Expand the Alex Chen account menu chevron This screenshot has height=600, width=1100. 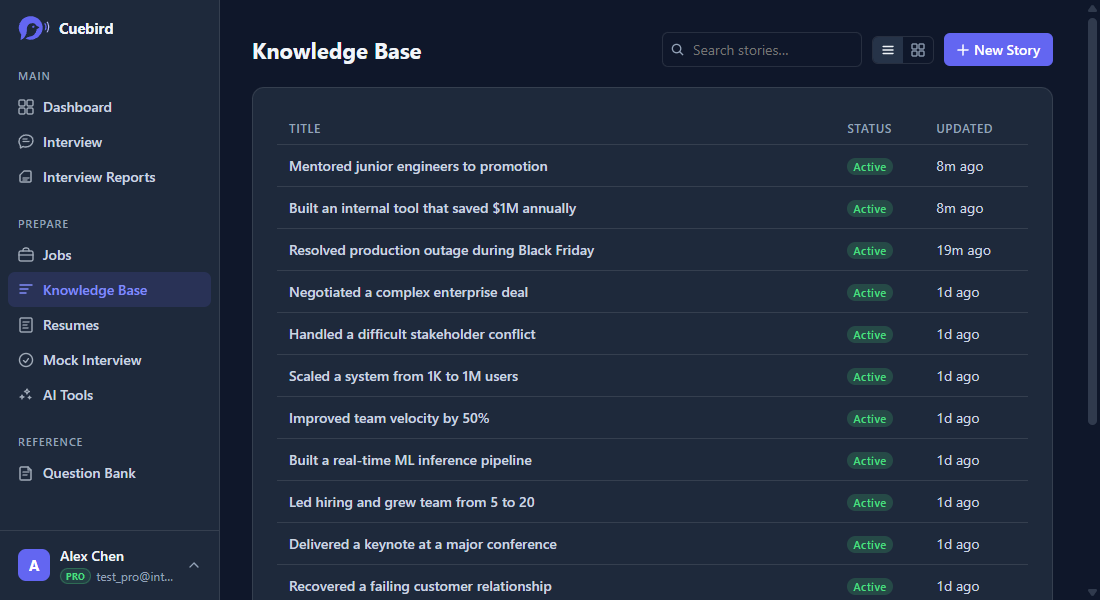(194, 565)
